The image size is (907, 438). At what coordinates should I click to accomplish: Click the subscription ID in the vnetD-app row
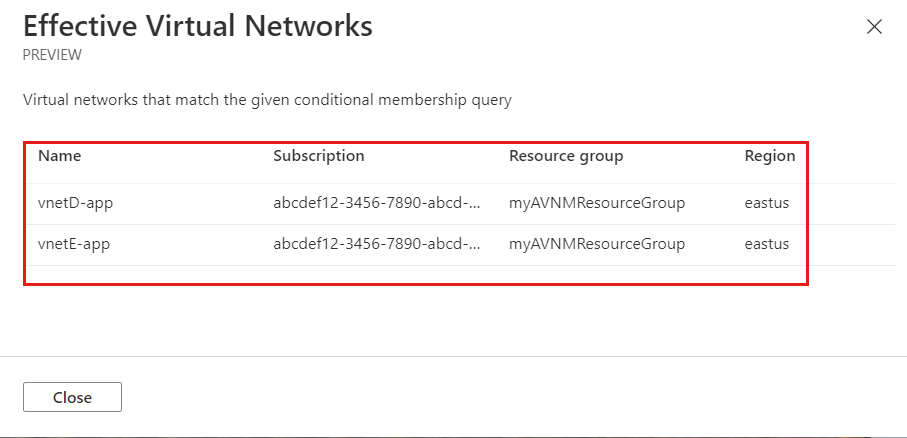point(377,203)
